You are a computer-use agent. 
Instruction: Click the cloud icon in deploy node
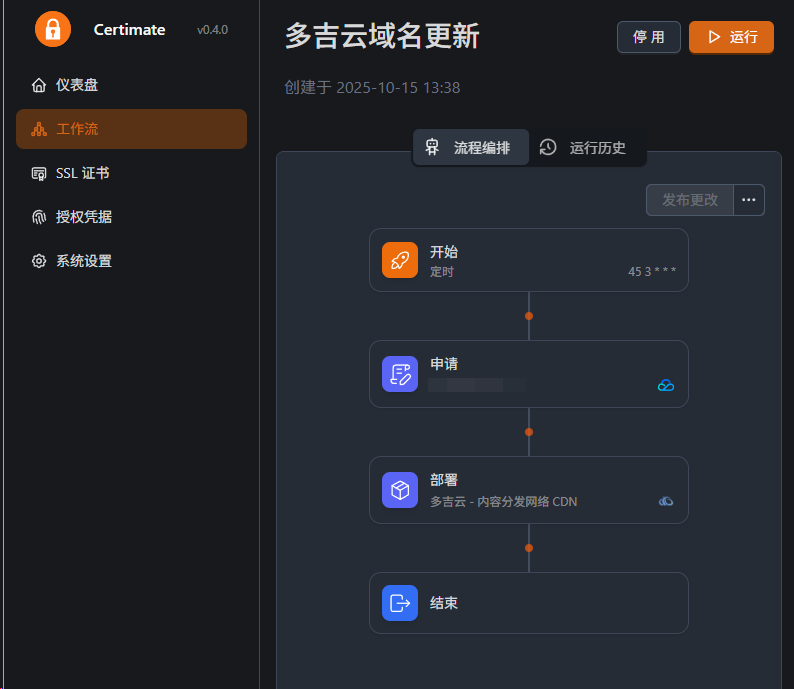[x=666, y=501]
